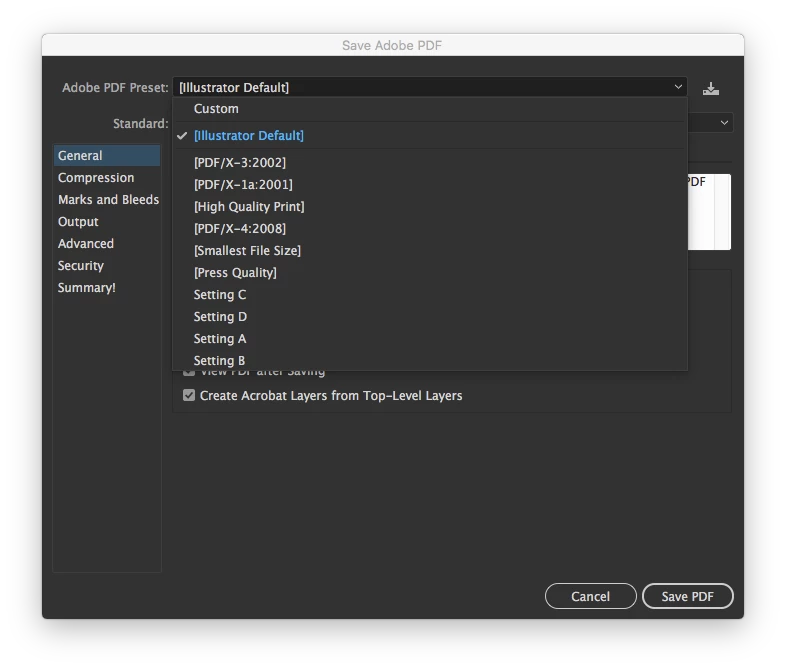This screenshot has width=786, height=669.
Task: Choose the [Press Quality] preset
Action: (430, 273)
